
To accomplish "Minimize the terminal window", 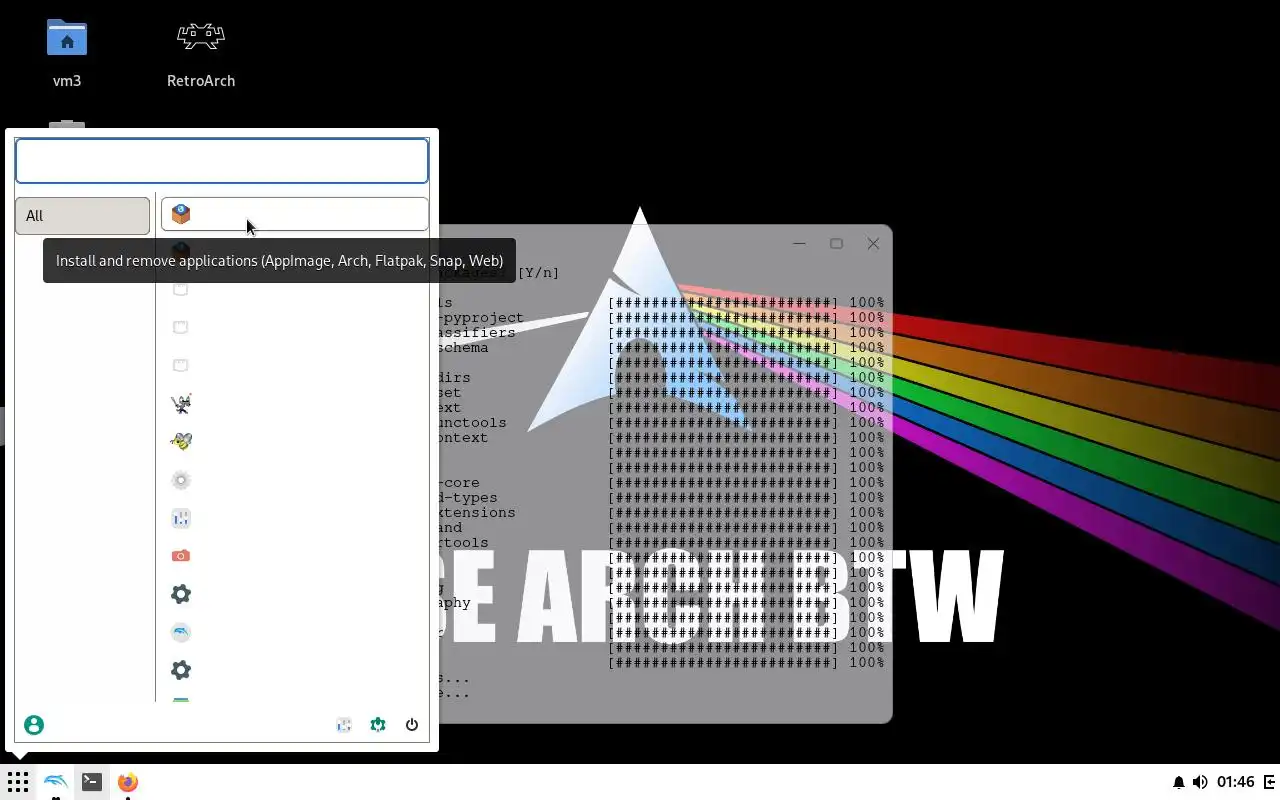I will tap(799, 243).
